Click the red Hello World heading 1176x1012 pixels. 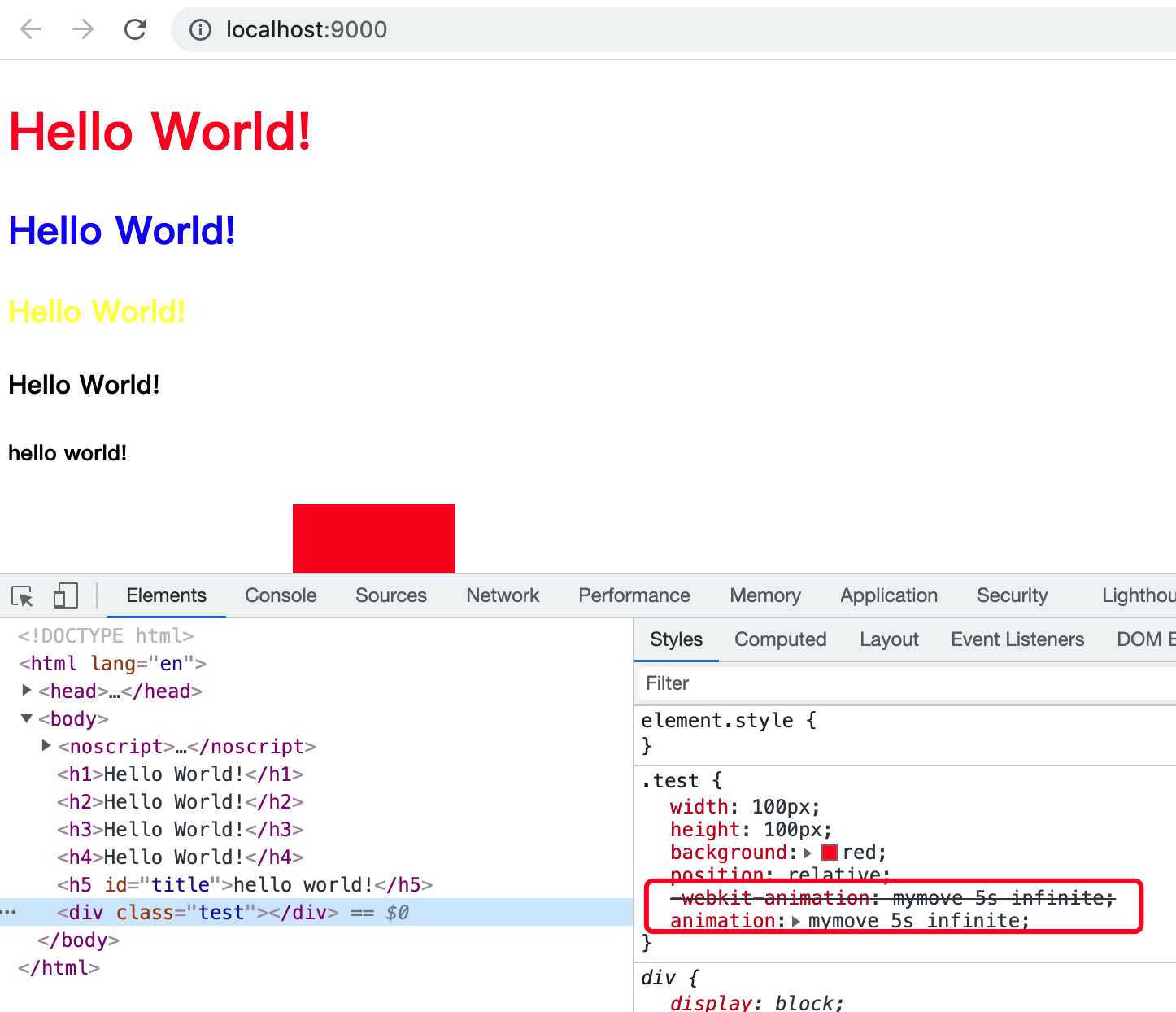(160, 131)
